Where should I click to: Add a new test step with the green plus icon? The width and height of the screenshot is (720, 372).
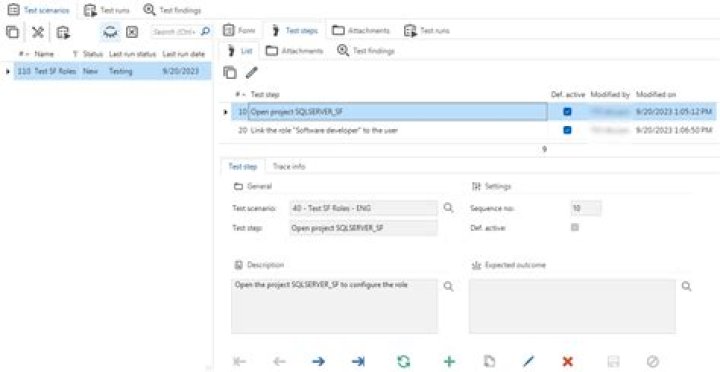tap(450, 362)
